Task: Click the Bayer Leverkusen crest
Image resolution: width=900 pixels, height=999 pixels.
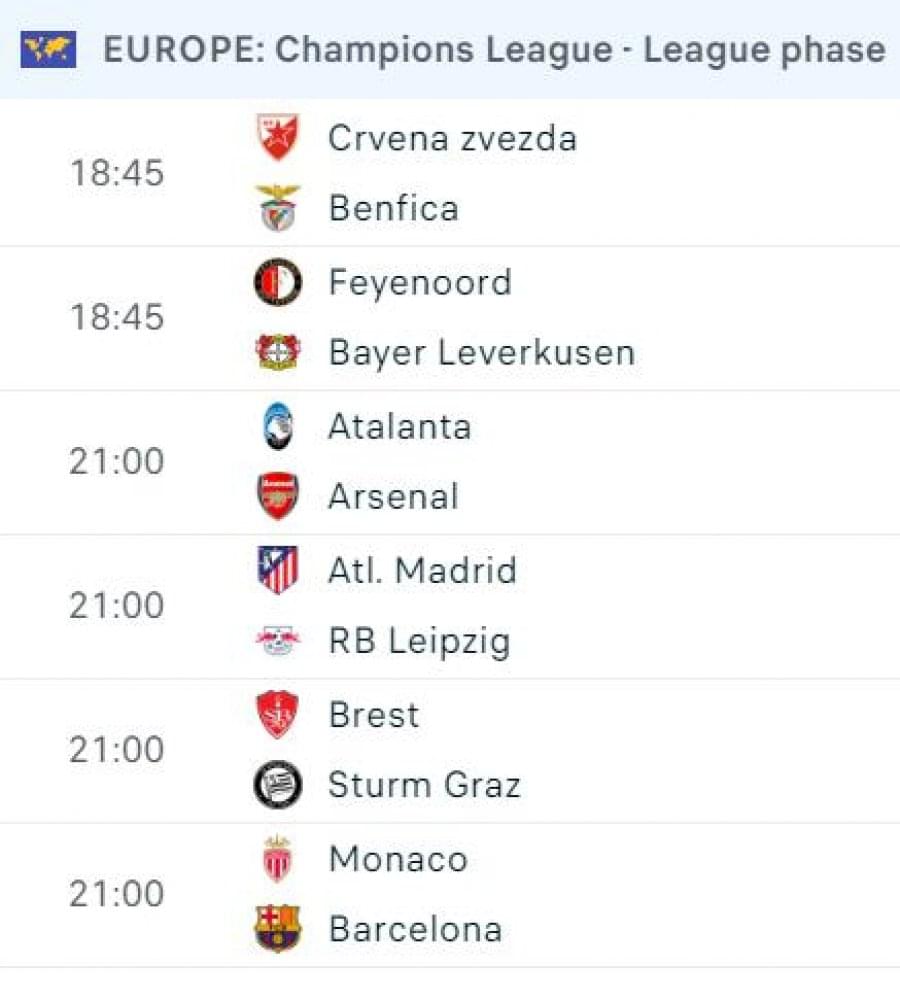Action: click(x=277, y=352)
